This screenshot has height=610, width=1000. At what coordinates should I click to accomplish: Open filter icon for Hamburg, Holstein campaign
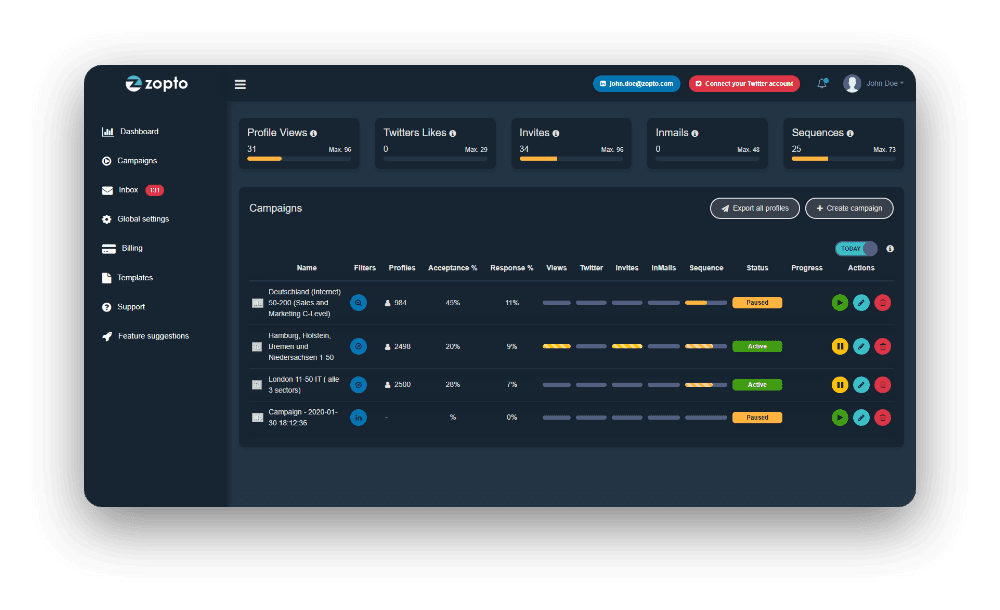[x=358, y=346]
